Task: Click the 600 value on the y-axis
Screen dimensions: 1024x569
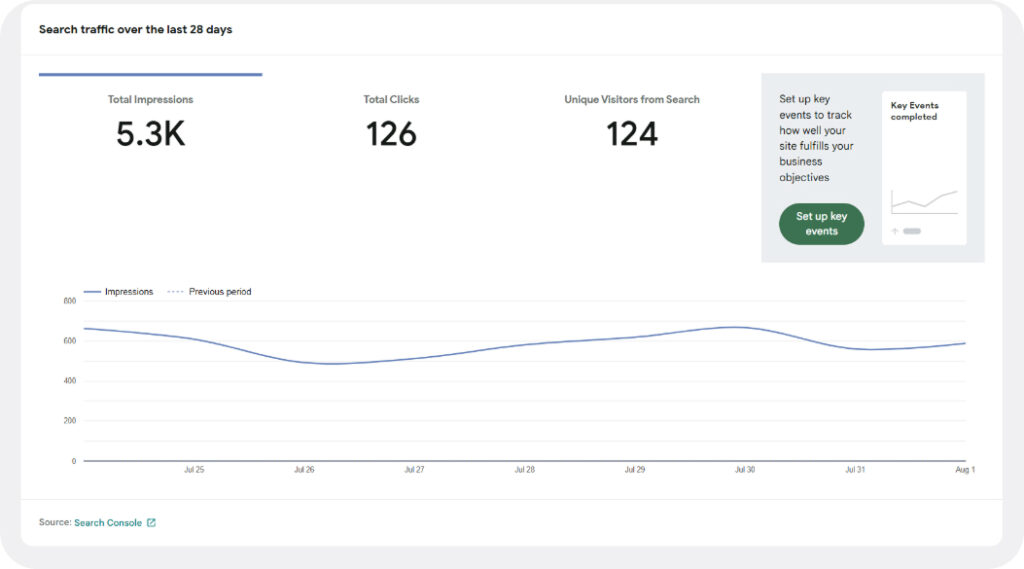Action: point(70,341)
